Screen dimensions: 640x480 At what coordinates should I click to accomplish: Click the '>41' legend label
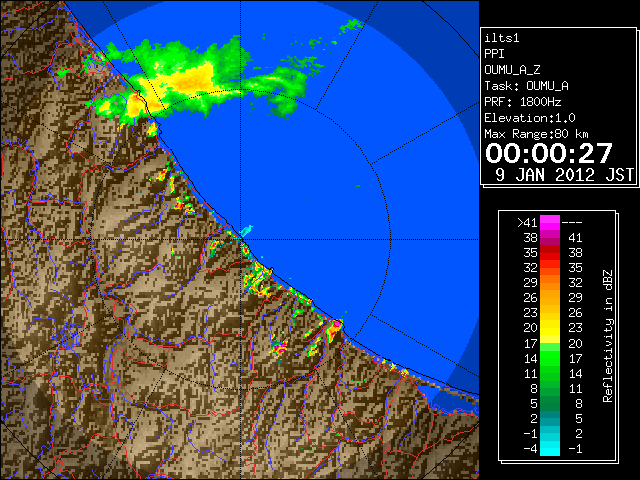[x=527, y=223]
